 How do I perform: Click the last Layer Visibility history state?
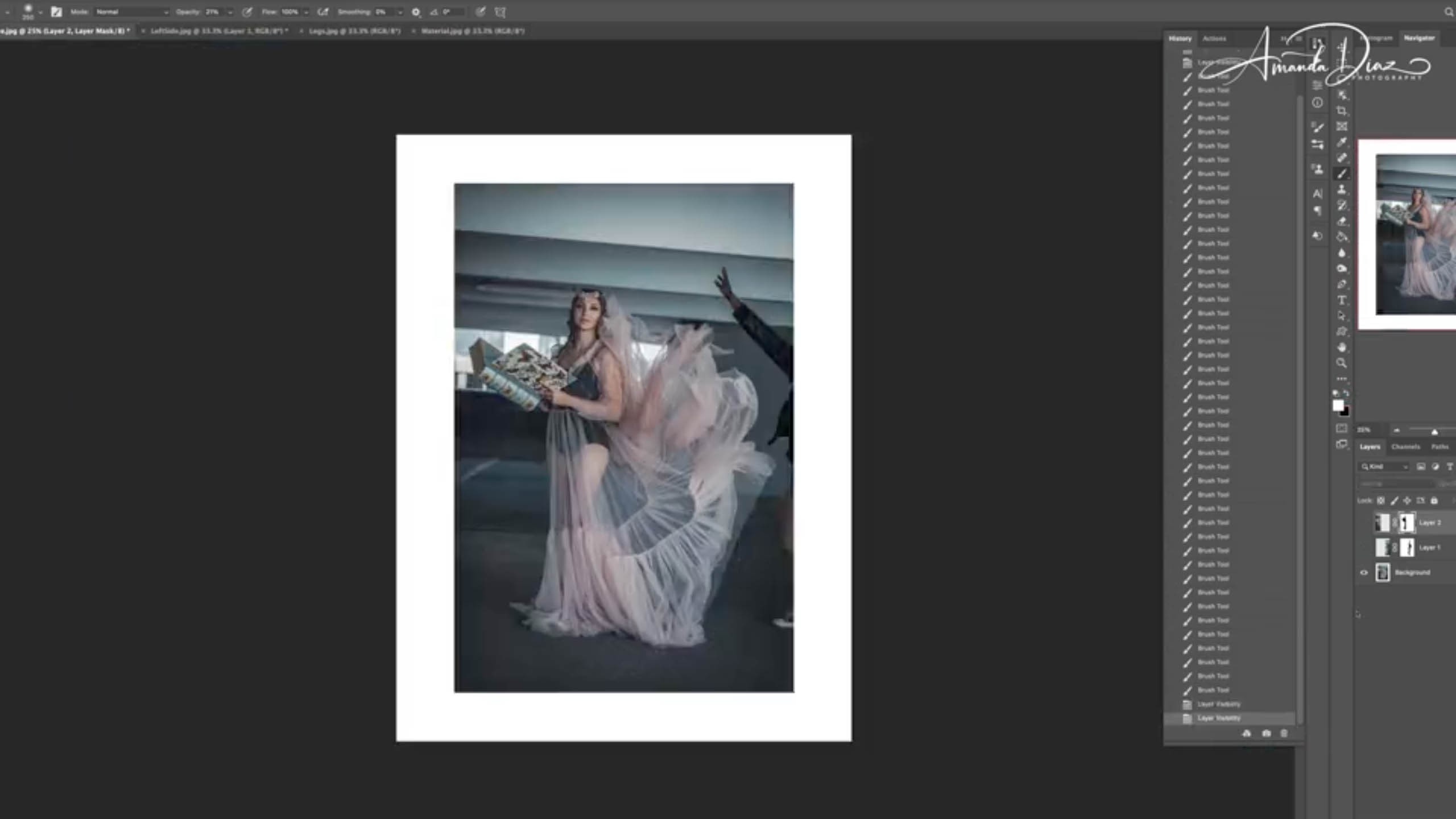[1218, 718]
